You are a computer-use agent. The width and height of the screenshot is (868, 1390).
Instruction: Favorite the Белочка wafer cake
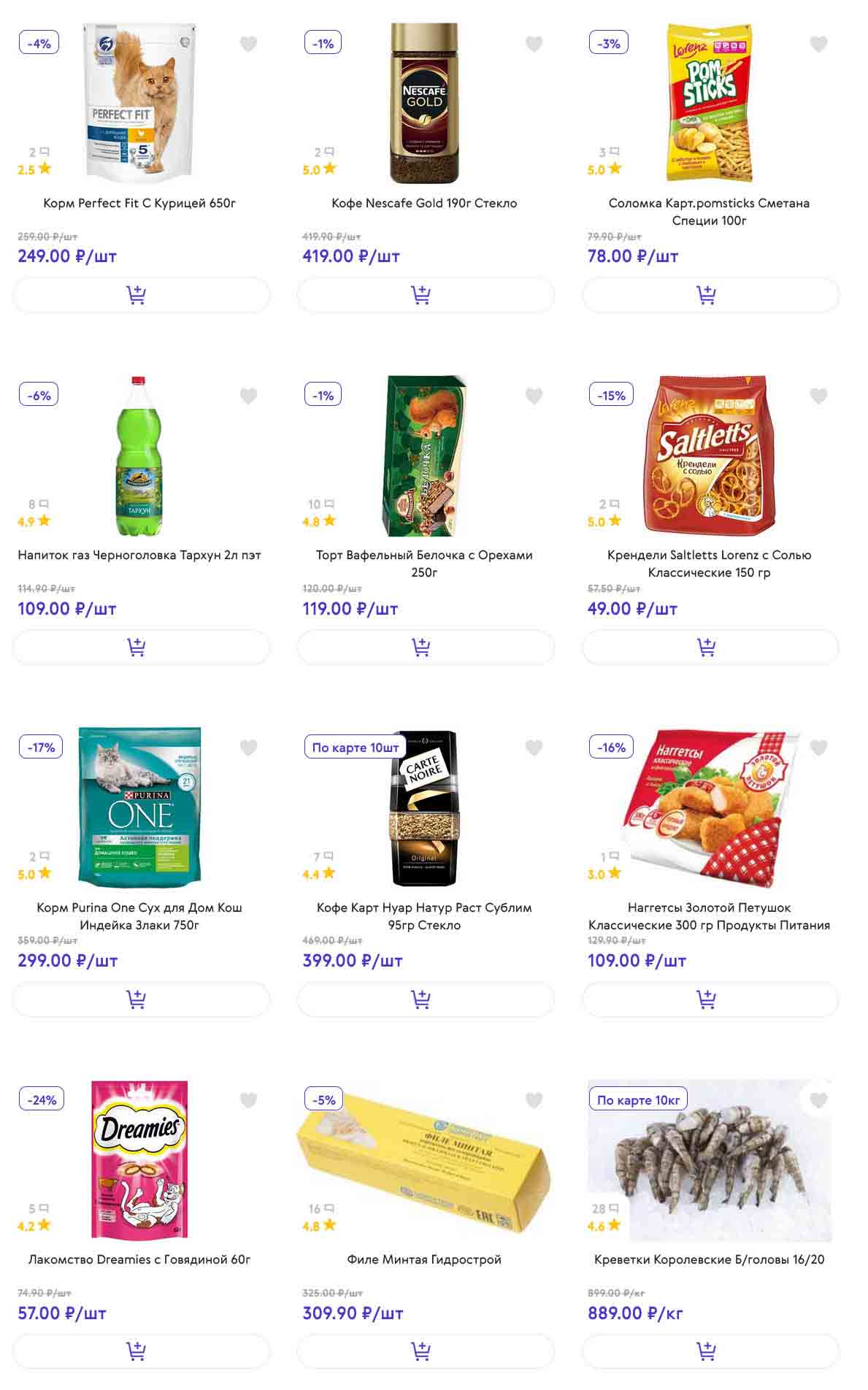534,396
